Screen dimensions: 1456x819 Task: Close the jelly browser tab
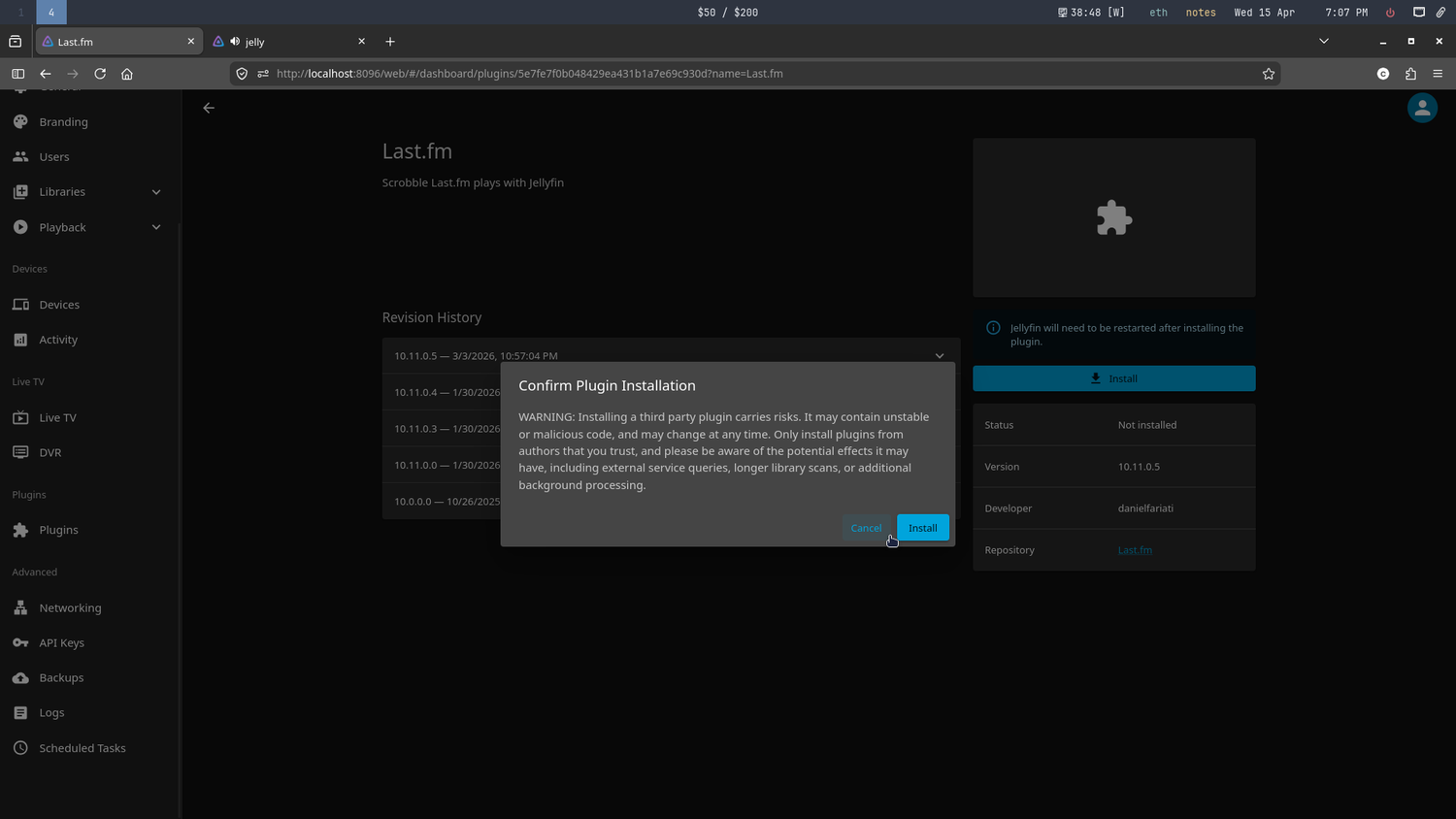click(x=361, y=42)
